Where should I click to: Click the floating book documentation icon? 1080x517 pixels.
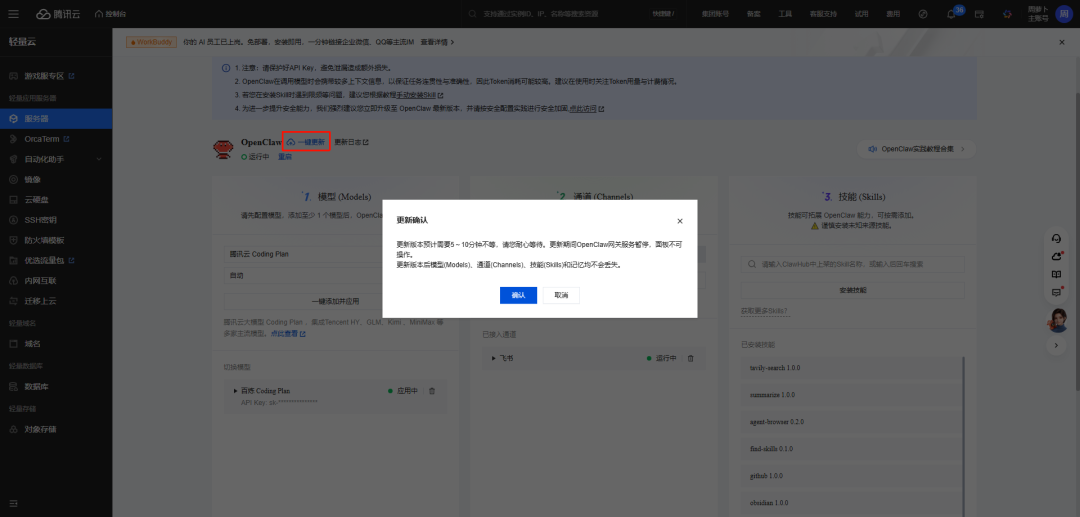1056,274
